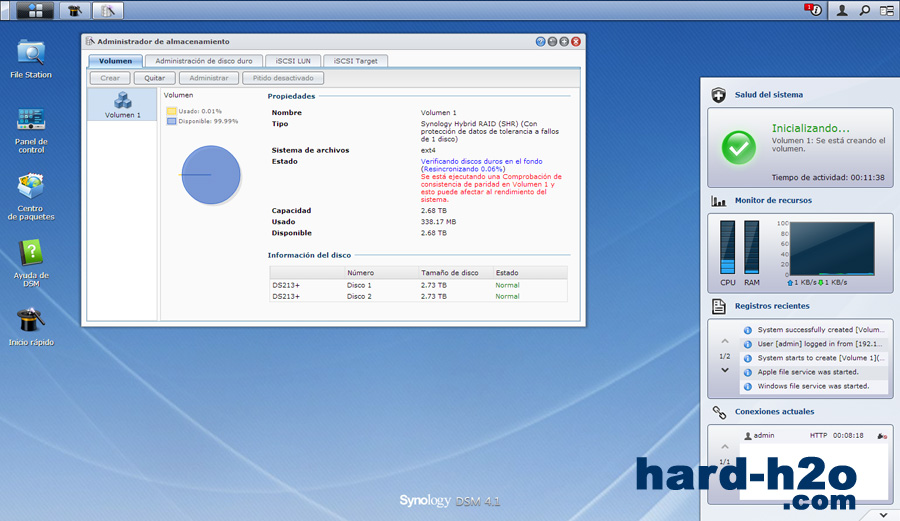Click log 'System successfully created [Volum...'

[814, 330]
